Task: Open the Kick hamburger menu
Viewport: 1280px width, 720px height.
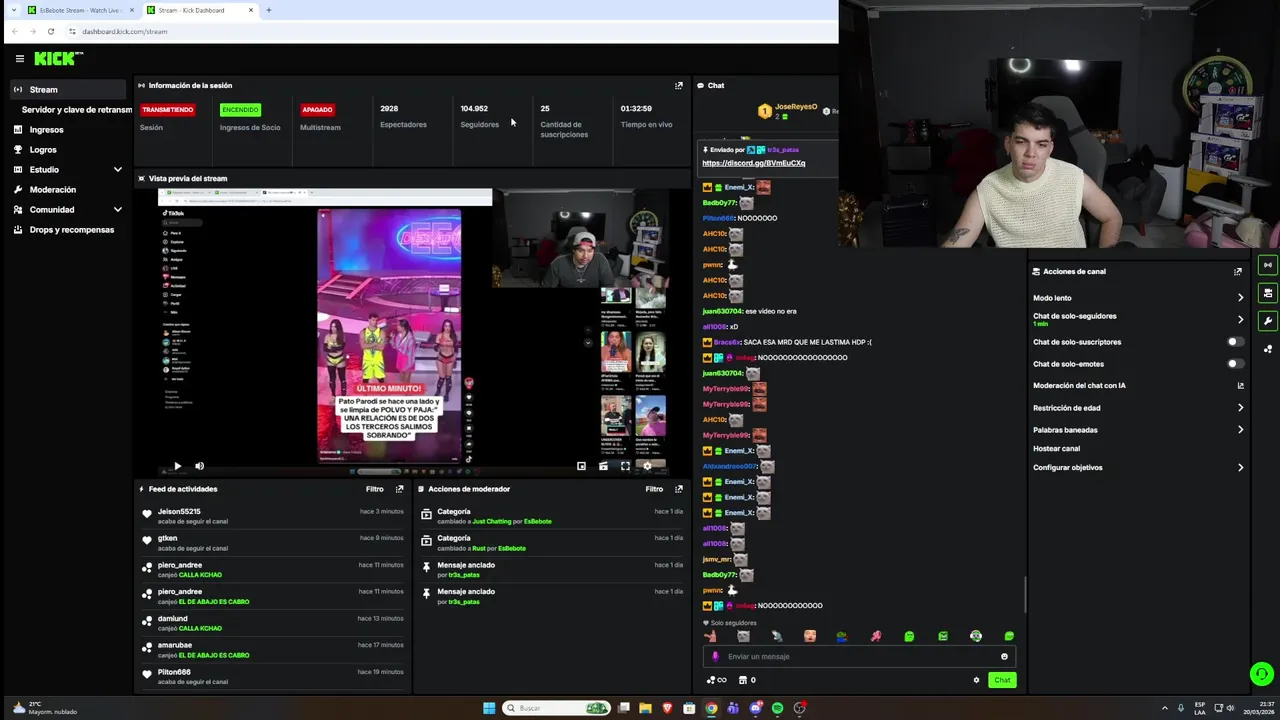Action: [19, 59]
